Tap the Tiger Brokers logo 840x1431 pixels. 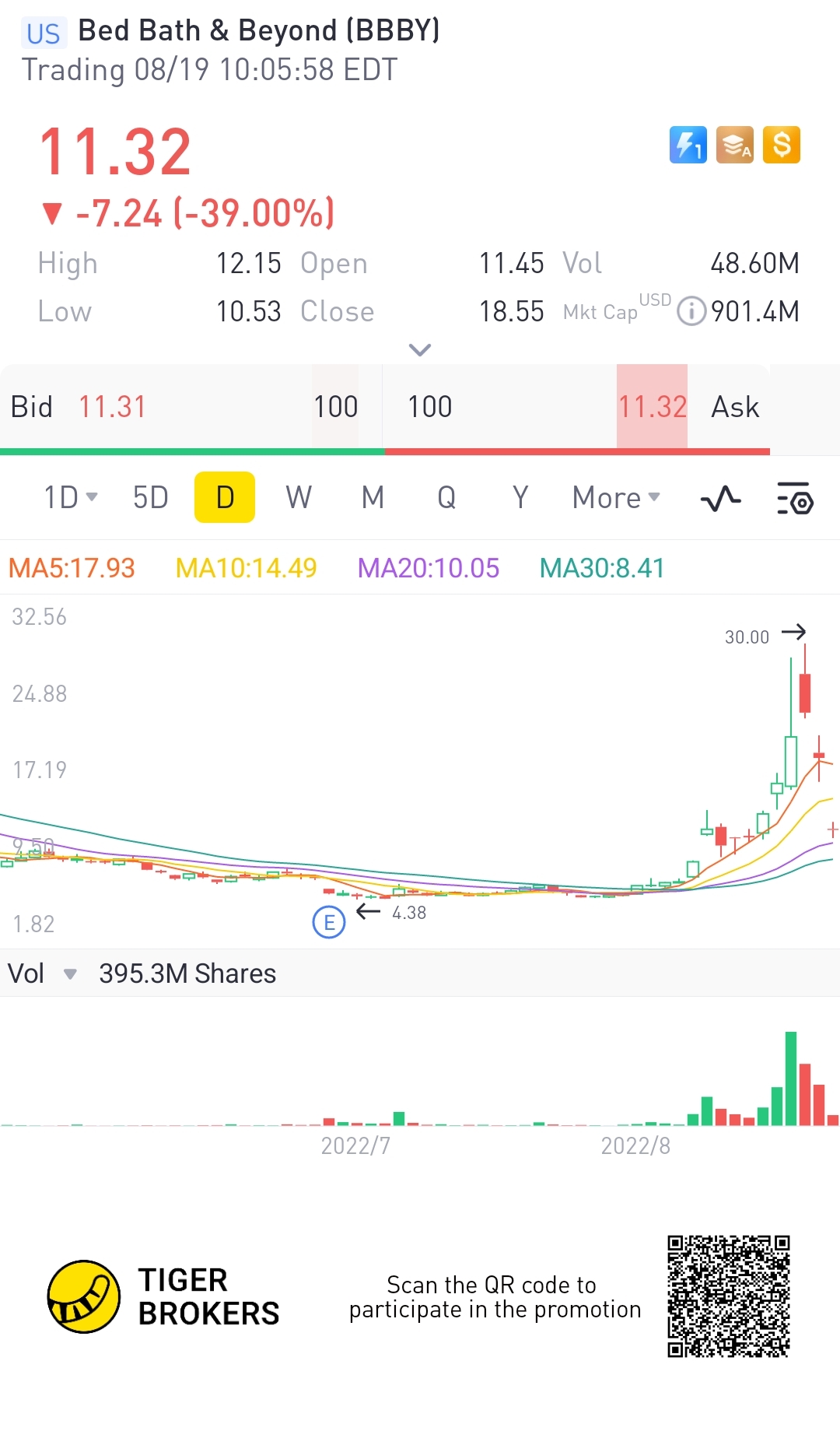163,1297
